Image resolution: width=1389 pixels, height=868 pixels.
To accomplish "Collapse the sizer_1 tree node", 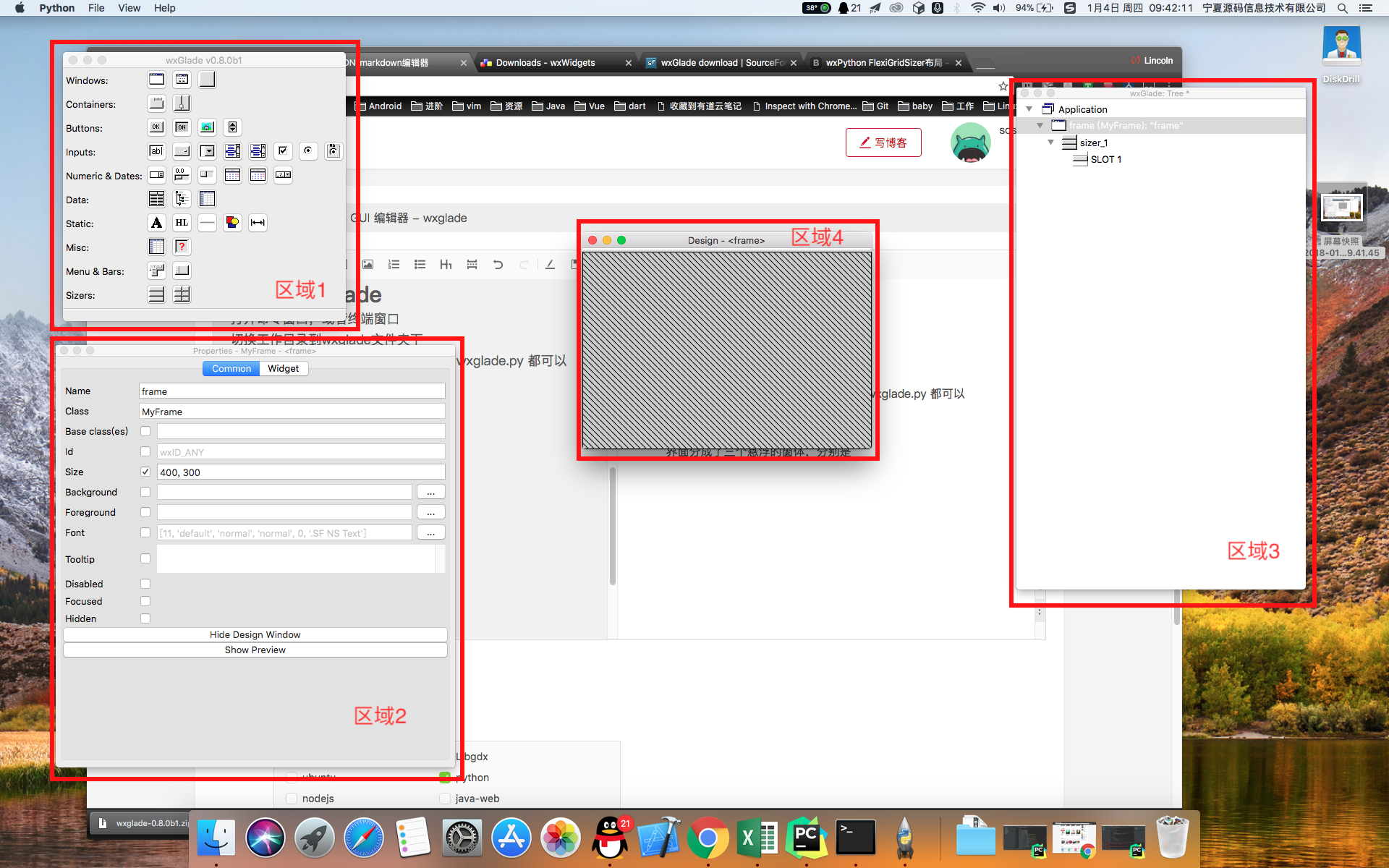I will tap(1050, 142).
